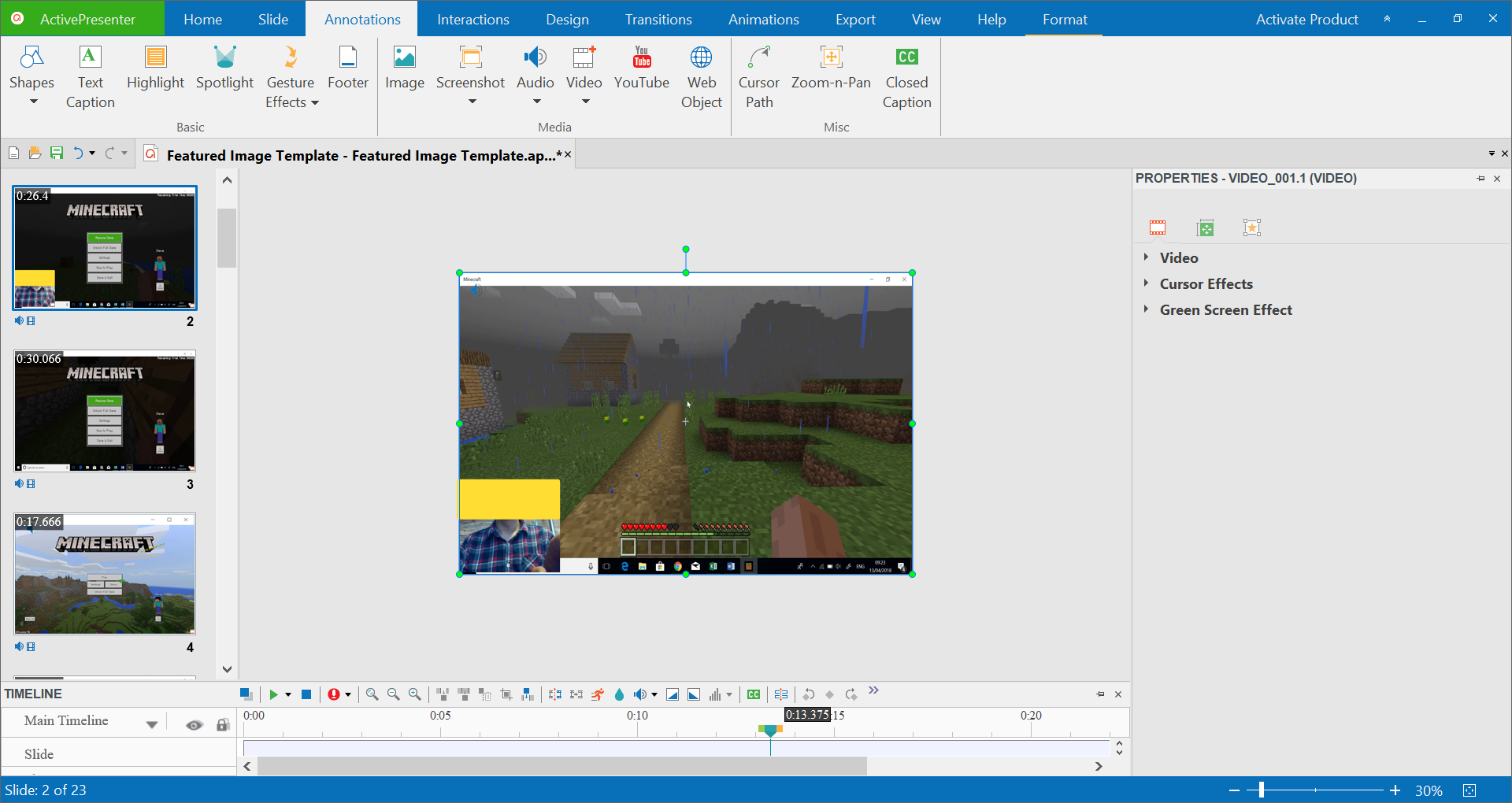Screen dimensions: 1512x803
Task: Toggle the timeline lock icon
Action: coord(223,725)
